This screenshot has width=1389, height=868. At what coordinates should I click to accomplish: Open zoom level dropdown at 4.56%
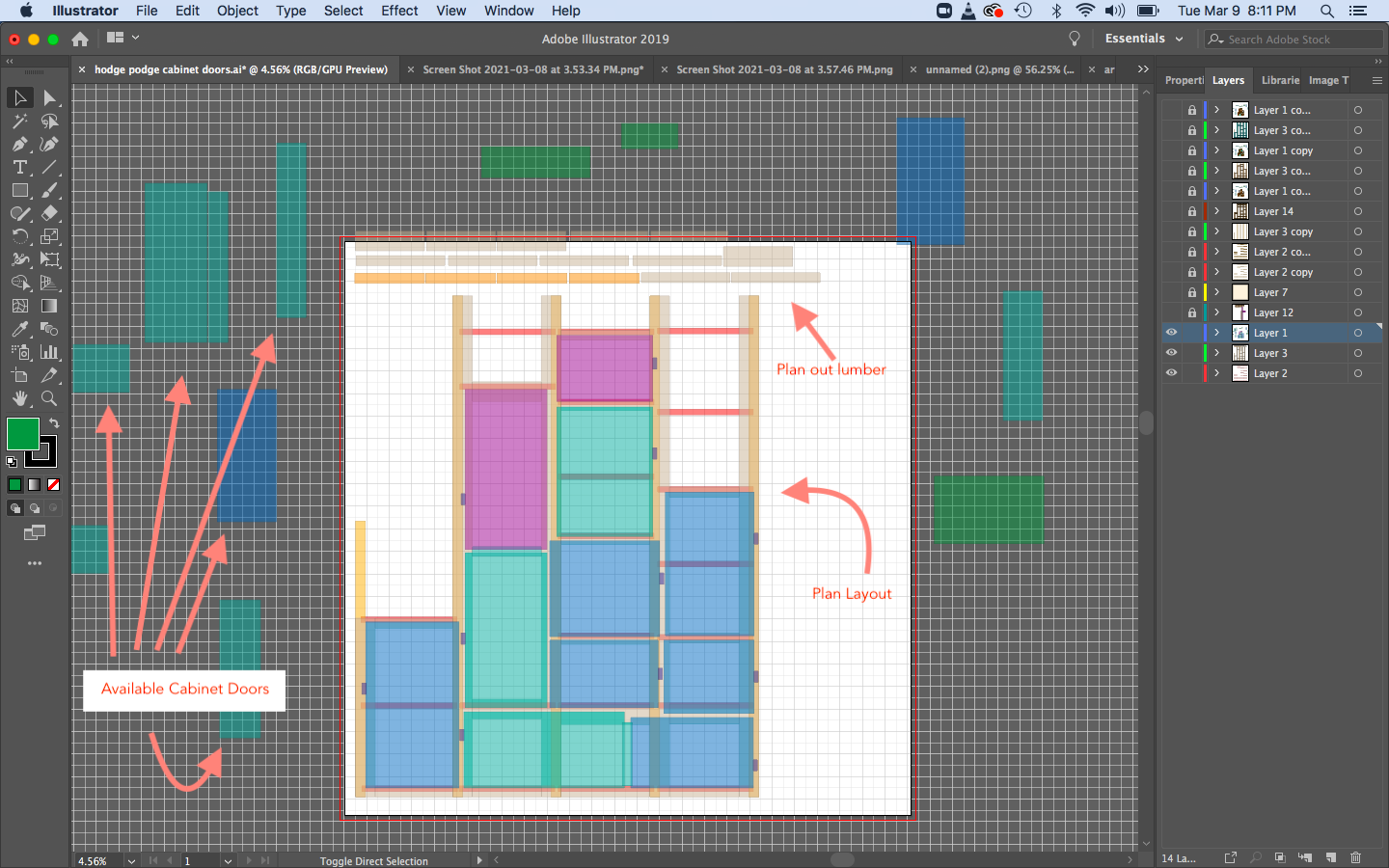point(131,861)
